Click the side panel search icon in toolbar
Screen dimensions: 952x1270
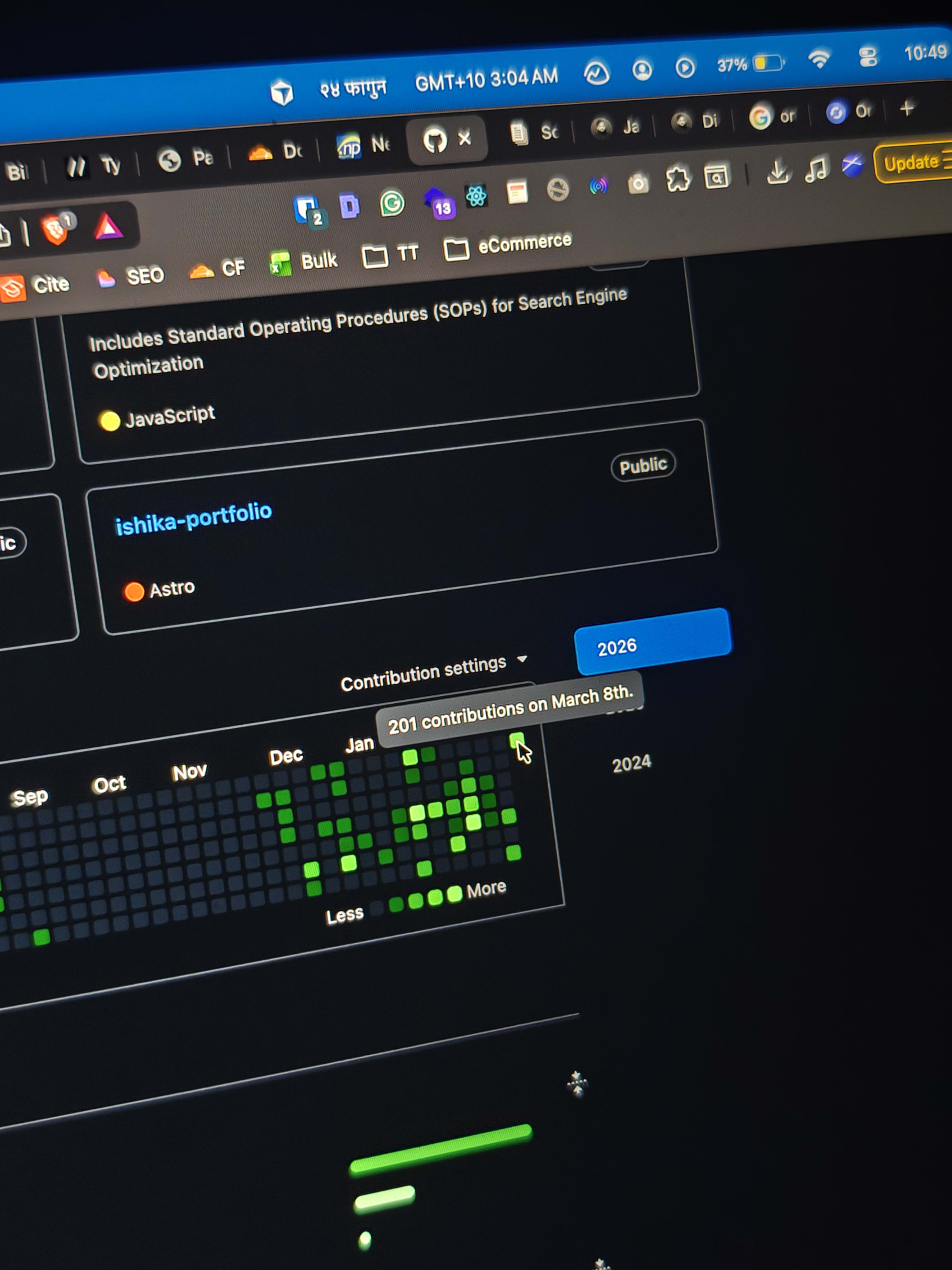point(716,176)
